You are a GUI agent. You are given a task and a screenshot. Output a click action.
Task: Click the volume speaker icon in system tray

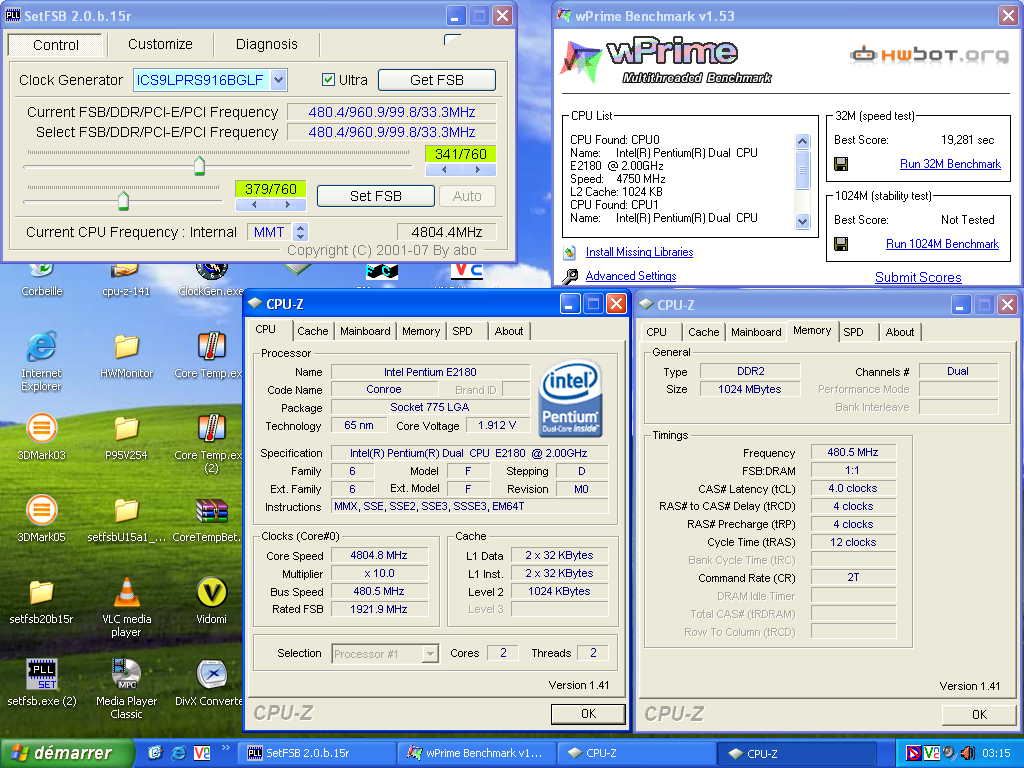967,753
